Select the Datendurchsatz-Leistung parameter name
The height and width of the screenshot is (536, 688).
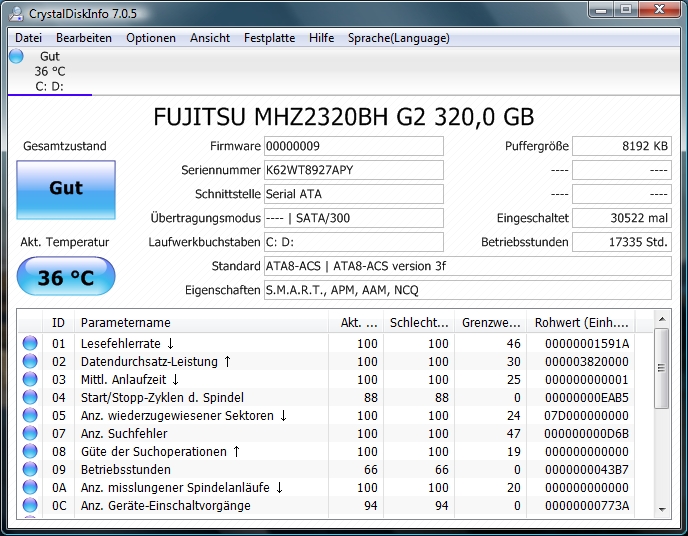pyautogui.click(x=156, y=362)
